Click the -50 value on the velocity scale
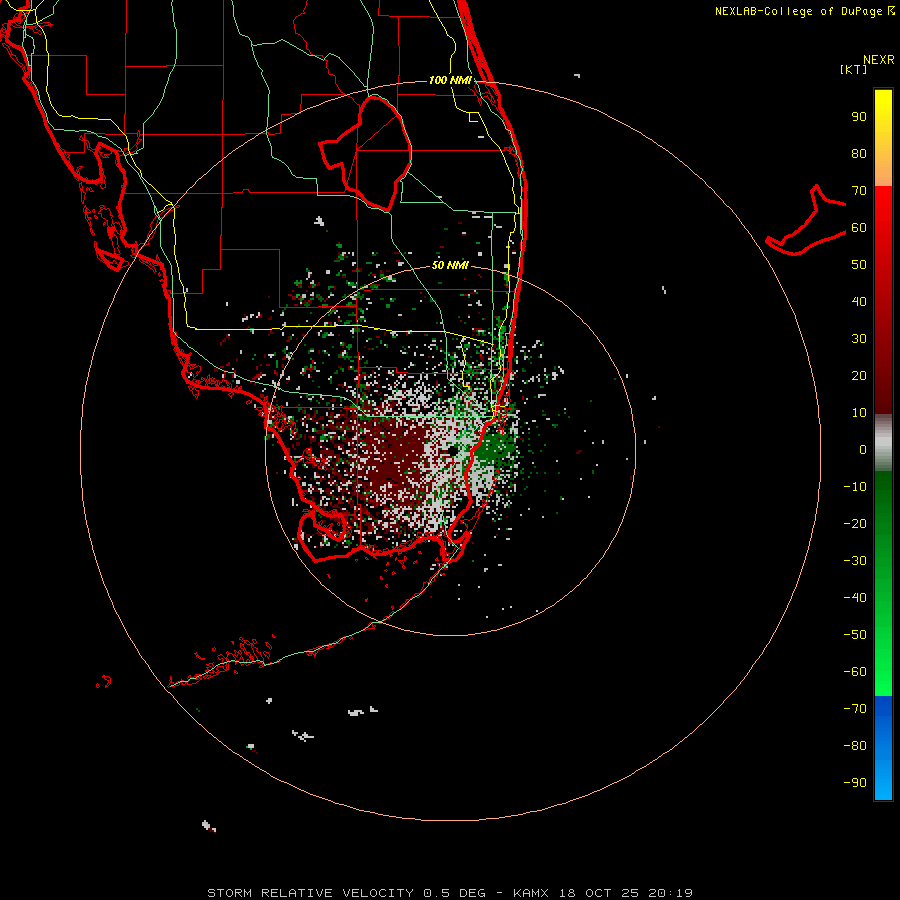This screenshot has width=900, height=900. pyautogui.click(x=855, y=634)
